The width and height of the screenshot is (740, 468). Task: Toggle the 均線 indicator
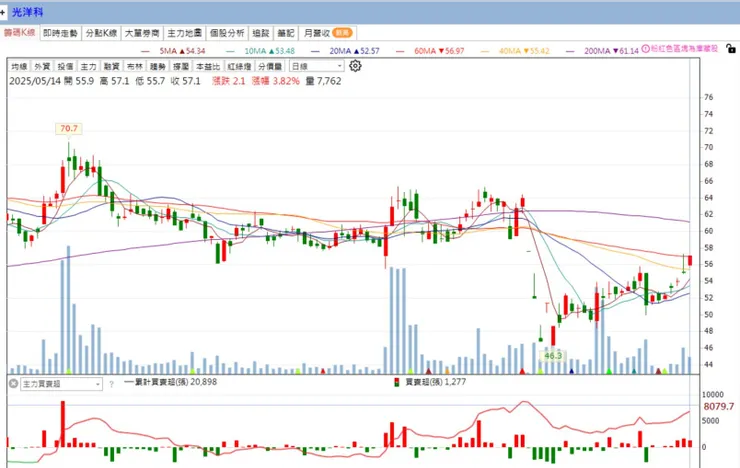click(19, 67)
